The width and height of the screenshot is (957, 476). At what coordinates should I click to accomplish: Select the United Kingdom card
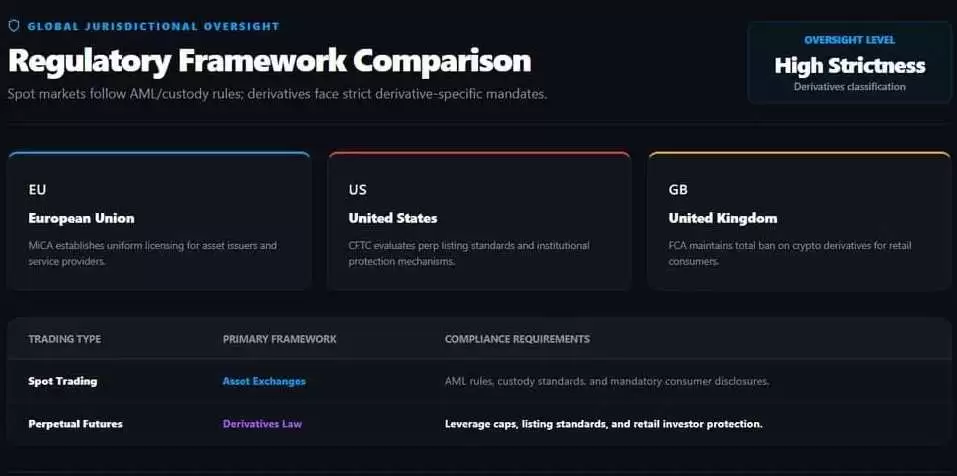[x=799, y=221]
